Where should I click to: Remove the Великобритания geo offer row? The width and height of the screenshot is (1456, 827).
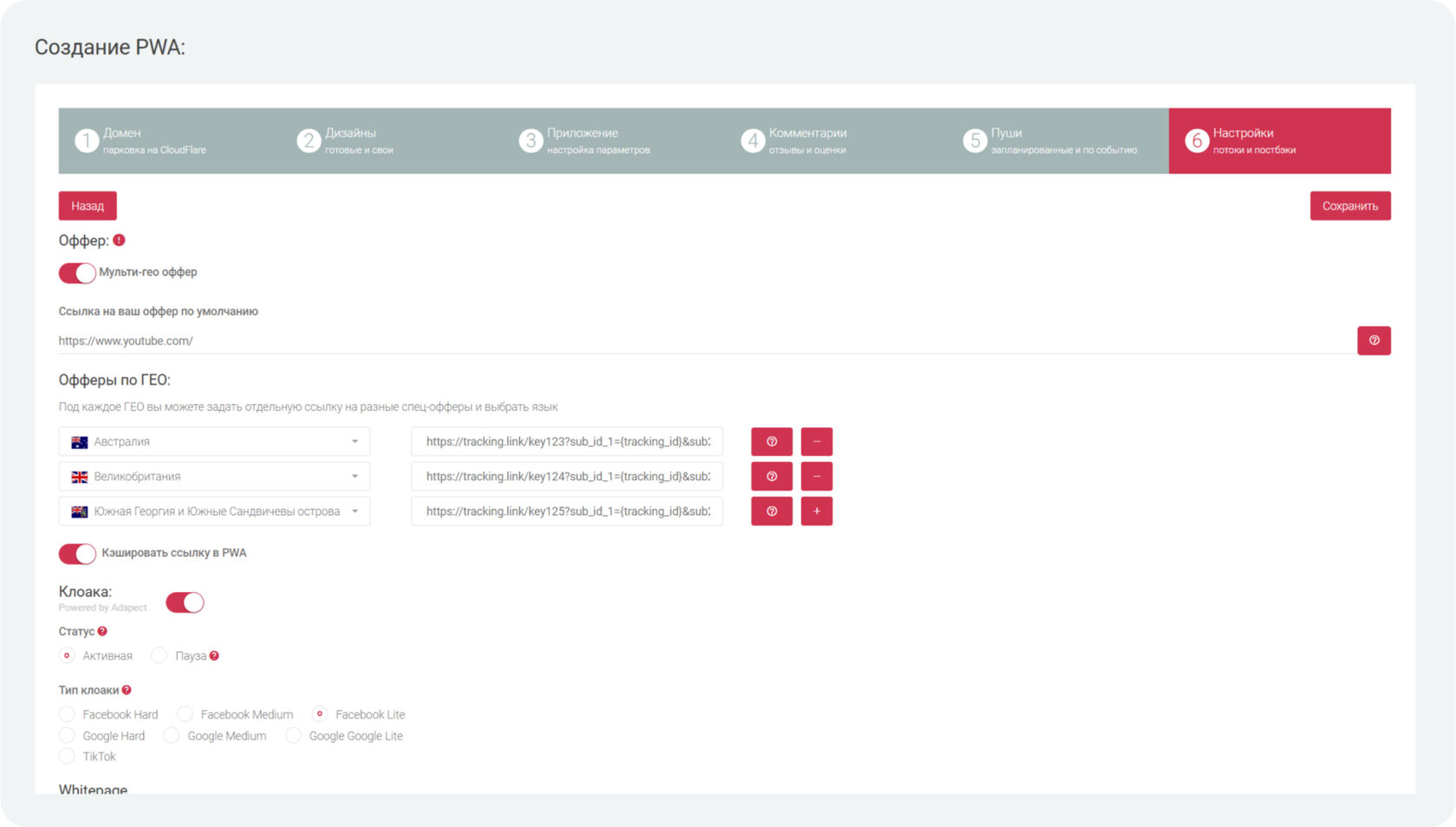[816, 476]
